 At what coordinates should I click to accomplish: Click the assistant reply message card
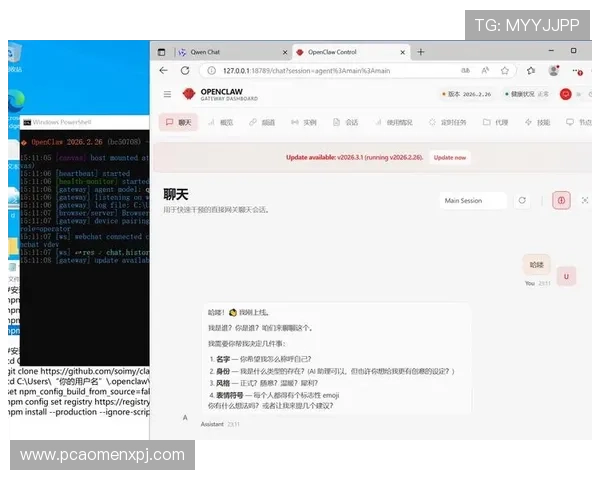point(336,359)
